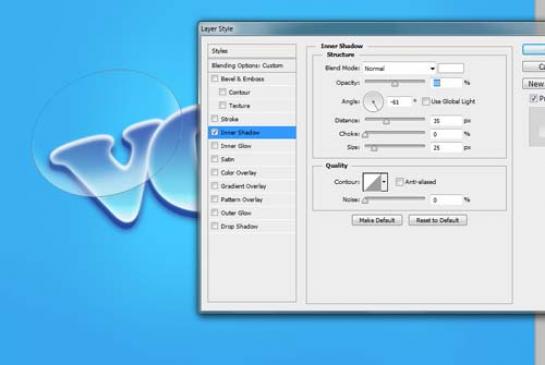Image resolution: width=545 pixels, height=365 pixels.
Task: Enable the Drop Shadow checkbox
Action: tap(215, 226)
